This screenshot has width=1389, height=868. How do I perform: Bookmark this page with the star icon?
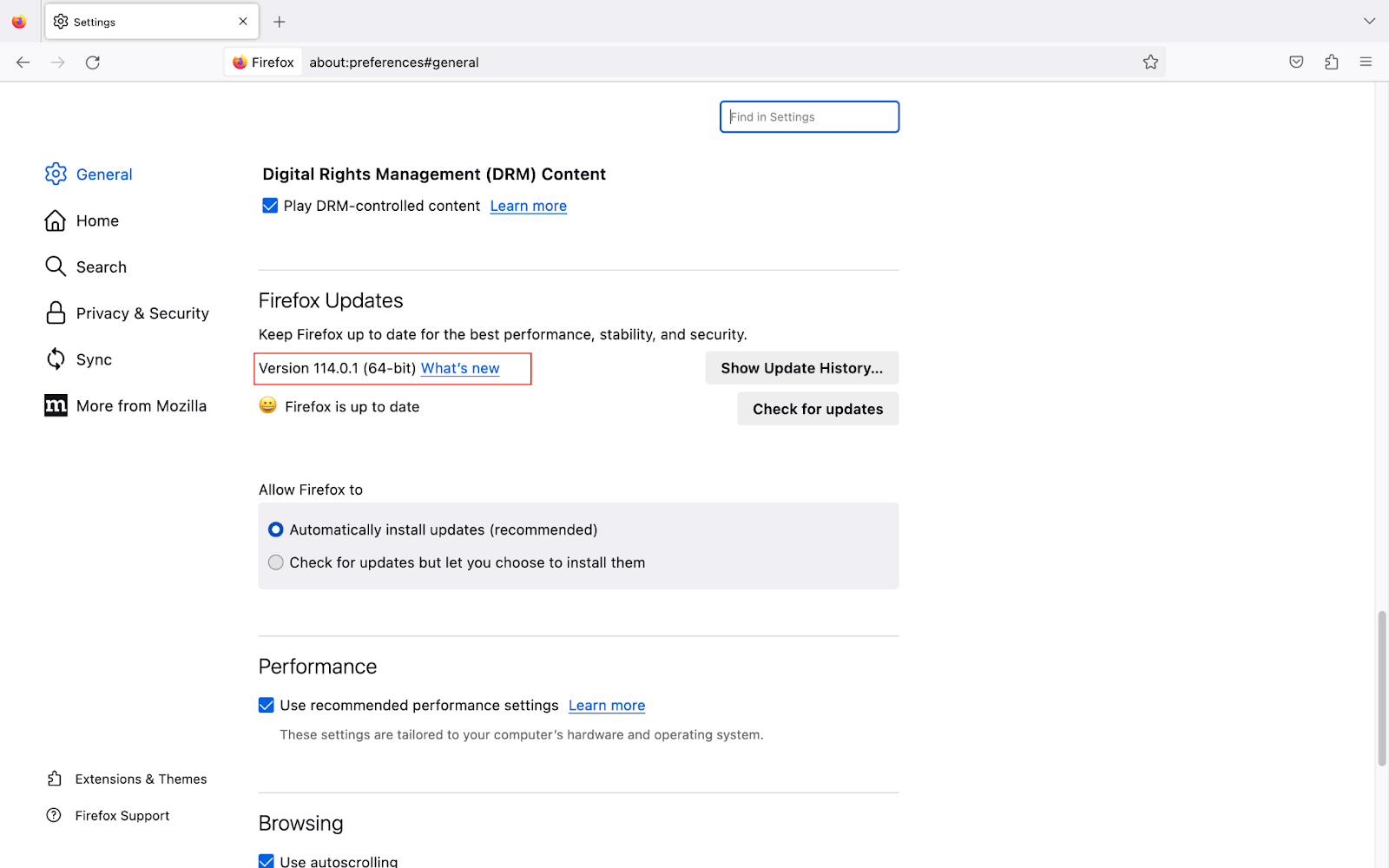(1151, 62)
